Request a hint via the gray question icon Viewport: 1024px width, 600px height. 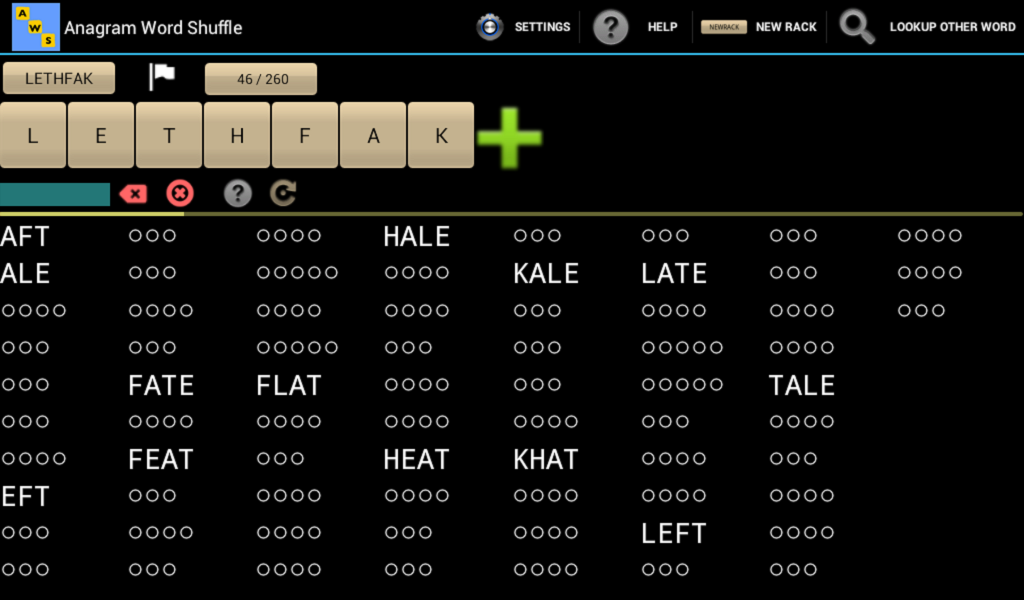pyautogui.click(x=237, y=194)
